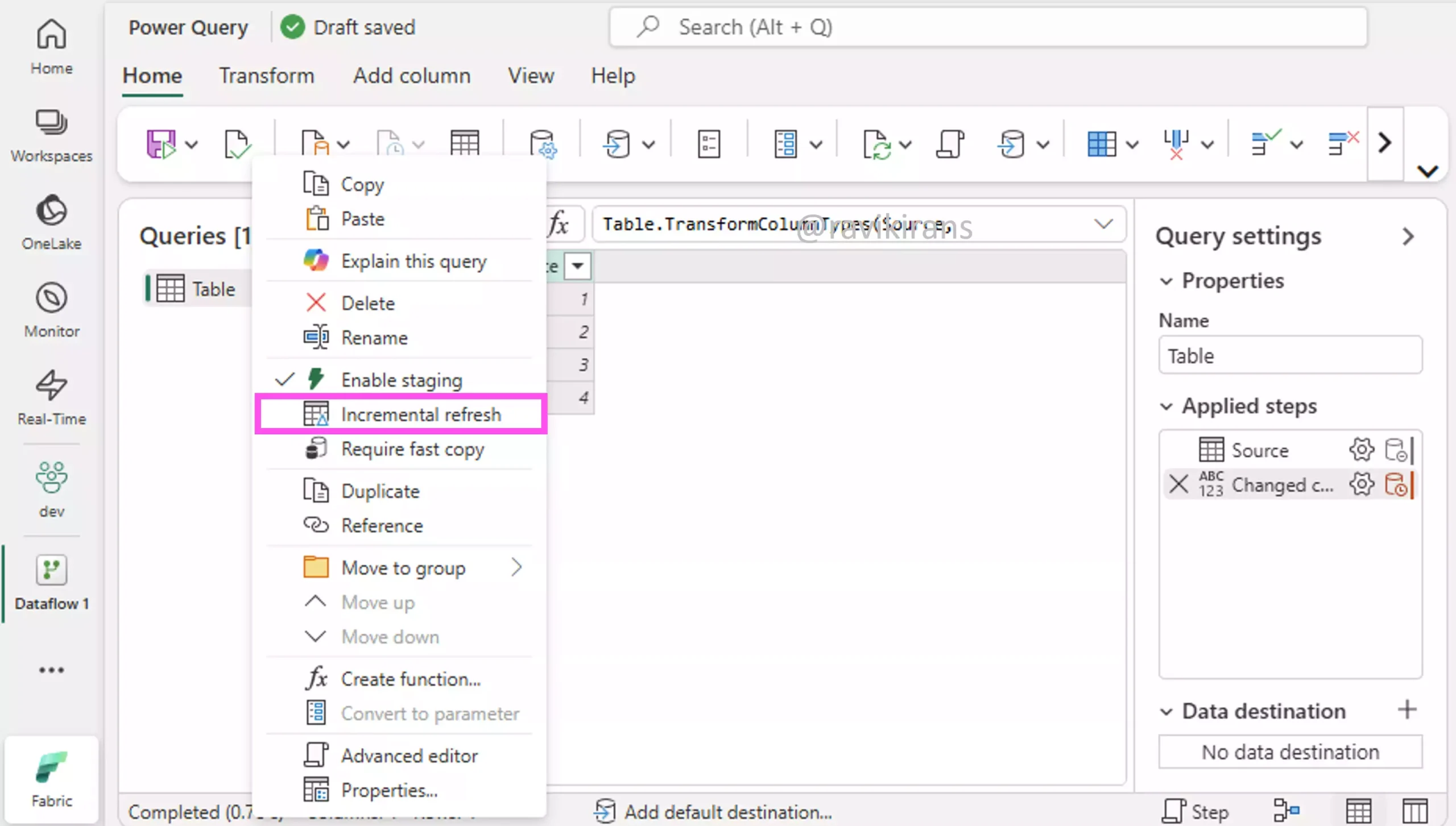Open Move to group submenu
This screenshot has height=826, width=1456.
point(401,567)
